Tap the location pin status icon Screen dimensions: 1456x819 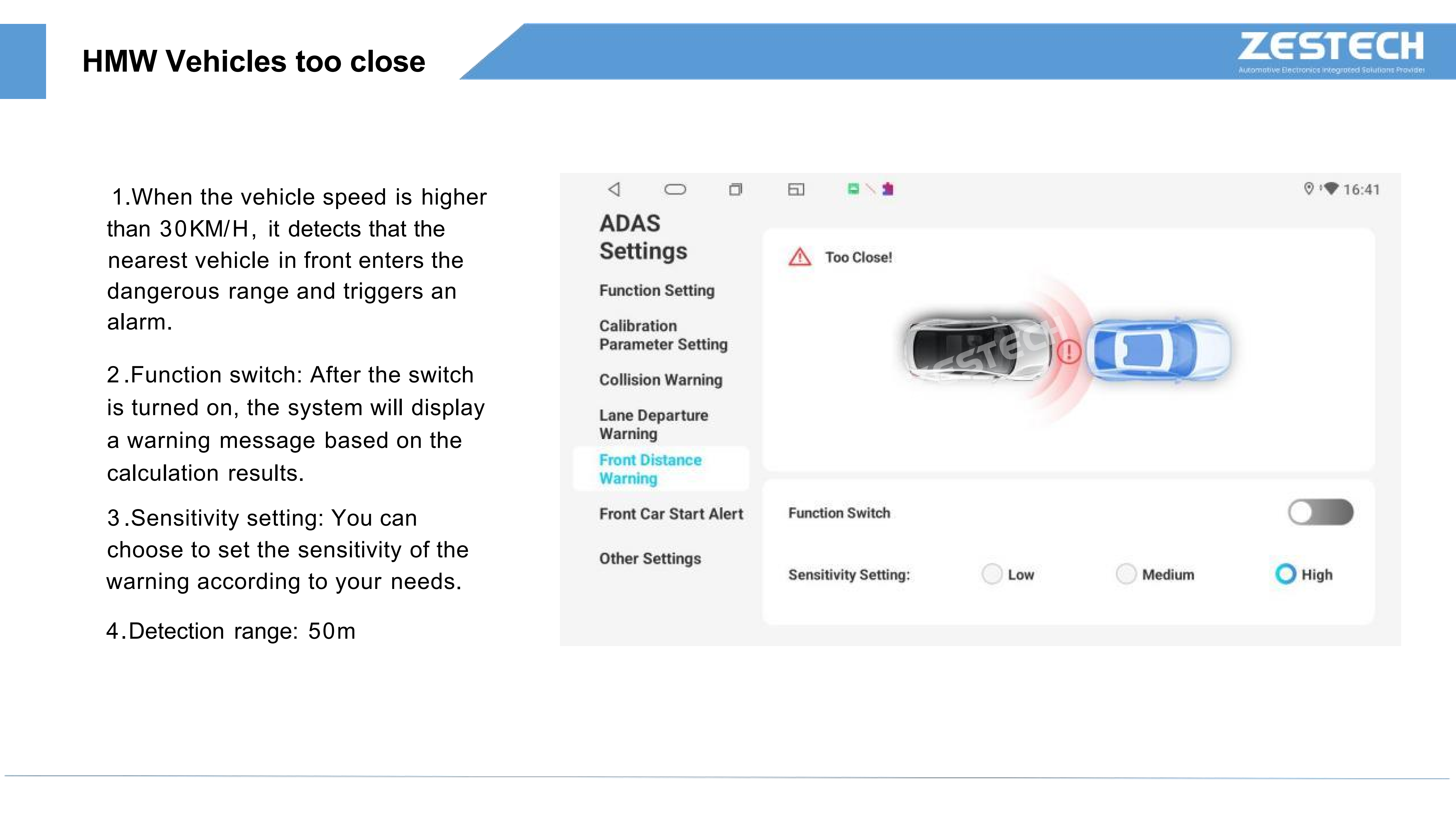[x=1308, y=188]
